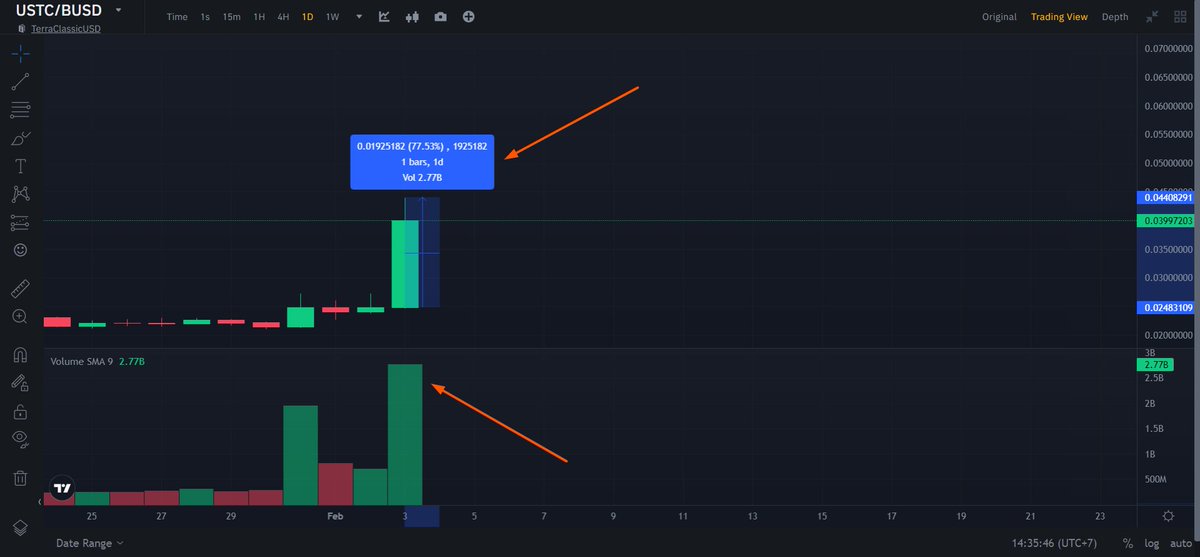Select the 1D interval

[x=308, y=17]
